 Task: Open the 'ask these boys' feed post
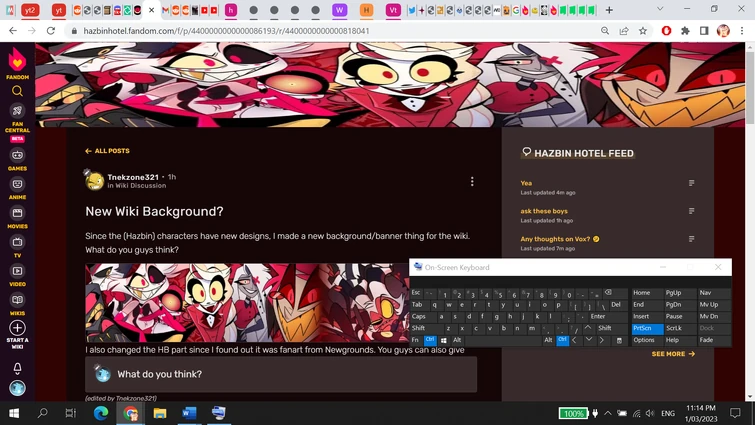pos(544,211)
